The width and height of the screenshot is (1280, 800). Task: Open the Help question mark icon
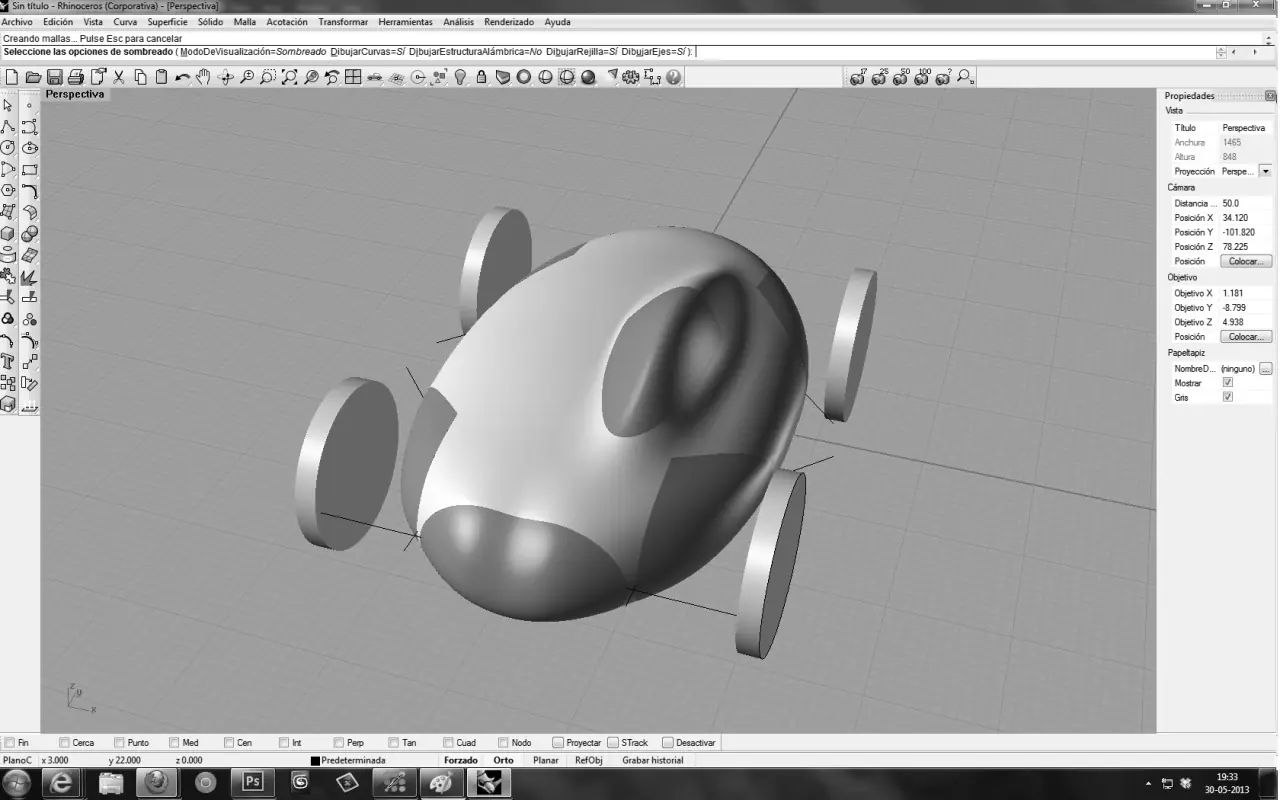point(674,77)
